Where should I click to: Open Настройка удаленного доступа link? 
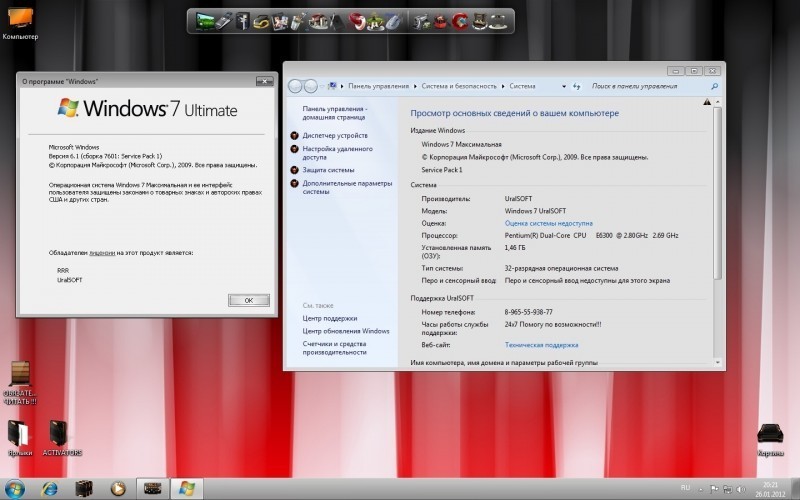(337, 153)
